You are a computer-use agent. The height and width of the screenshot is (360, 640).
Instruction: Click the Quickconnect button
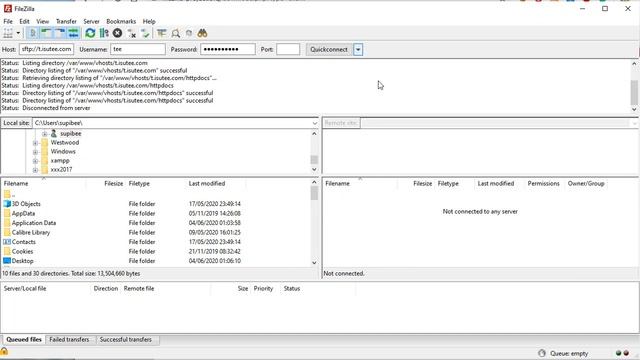(x=329, y=50)
